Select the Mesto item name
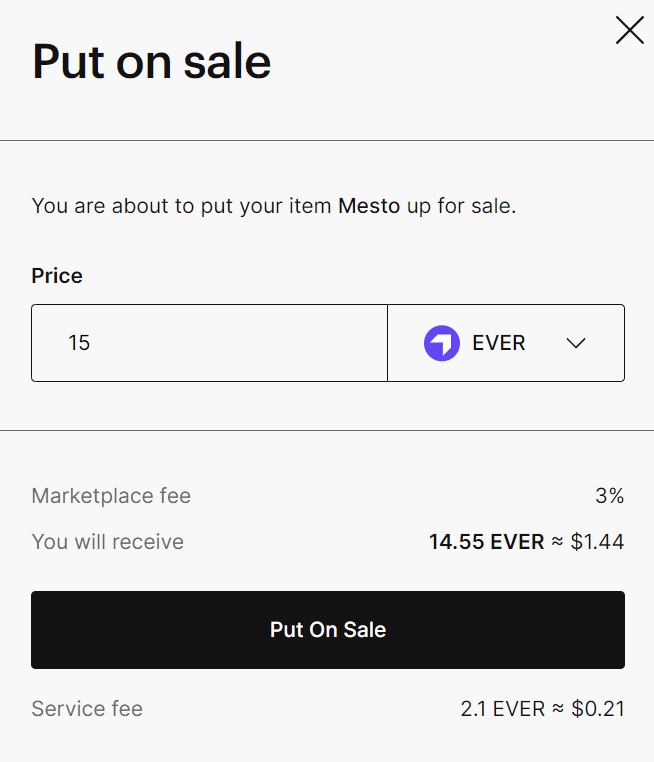Screen dimensions: 654x762 point(369,206)
